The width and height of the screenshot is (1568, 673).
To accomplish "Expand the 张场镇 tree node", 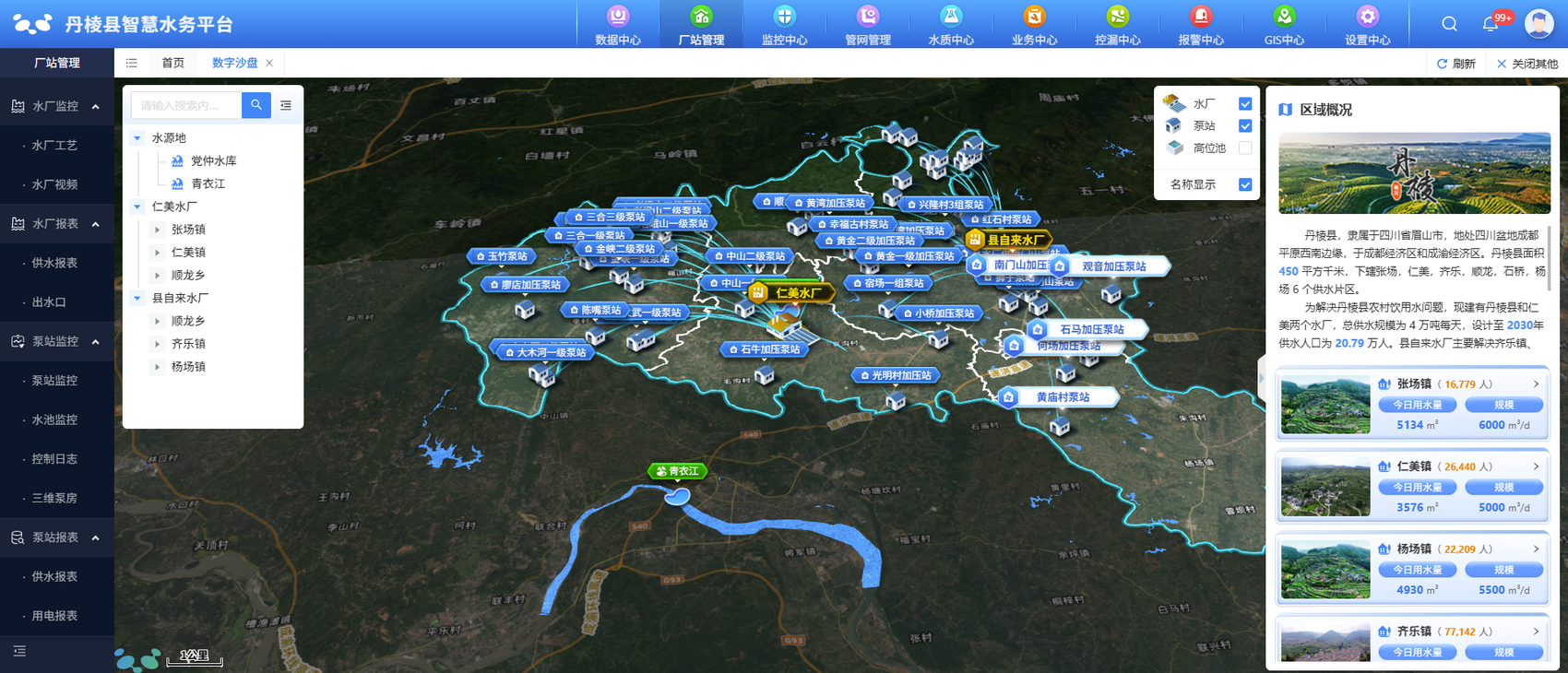I will (157, 230).
